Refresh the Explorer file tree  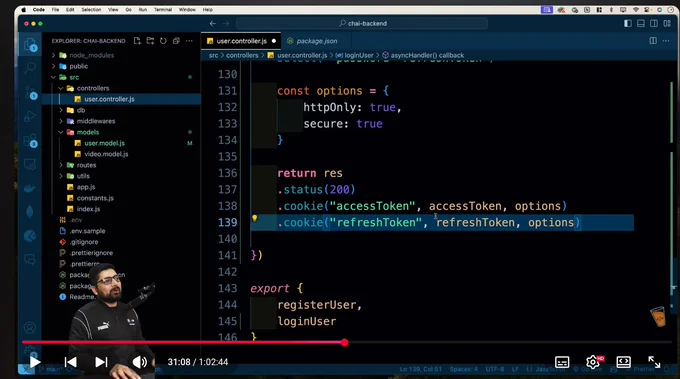(x=163, y=41)
